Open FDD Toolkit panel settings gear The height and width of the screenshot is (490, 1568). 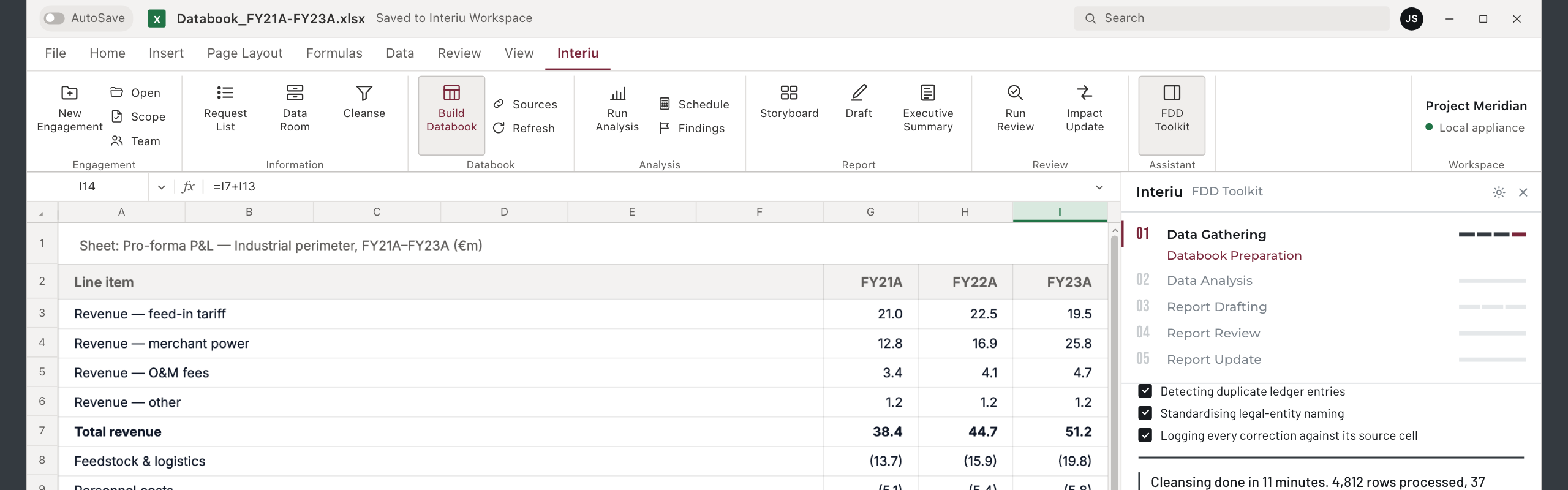click(x=1498, y=192)
